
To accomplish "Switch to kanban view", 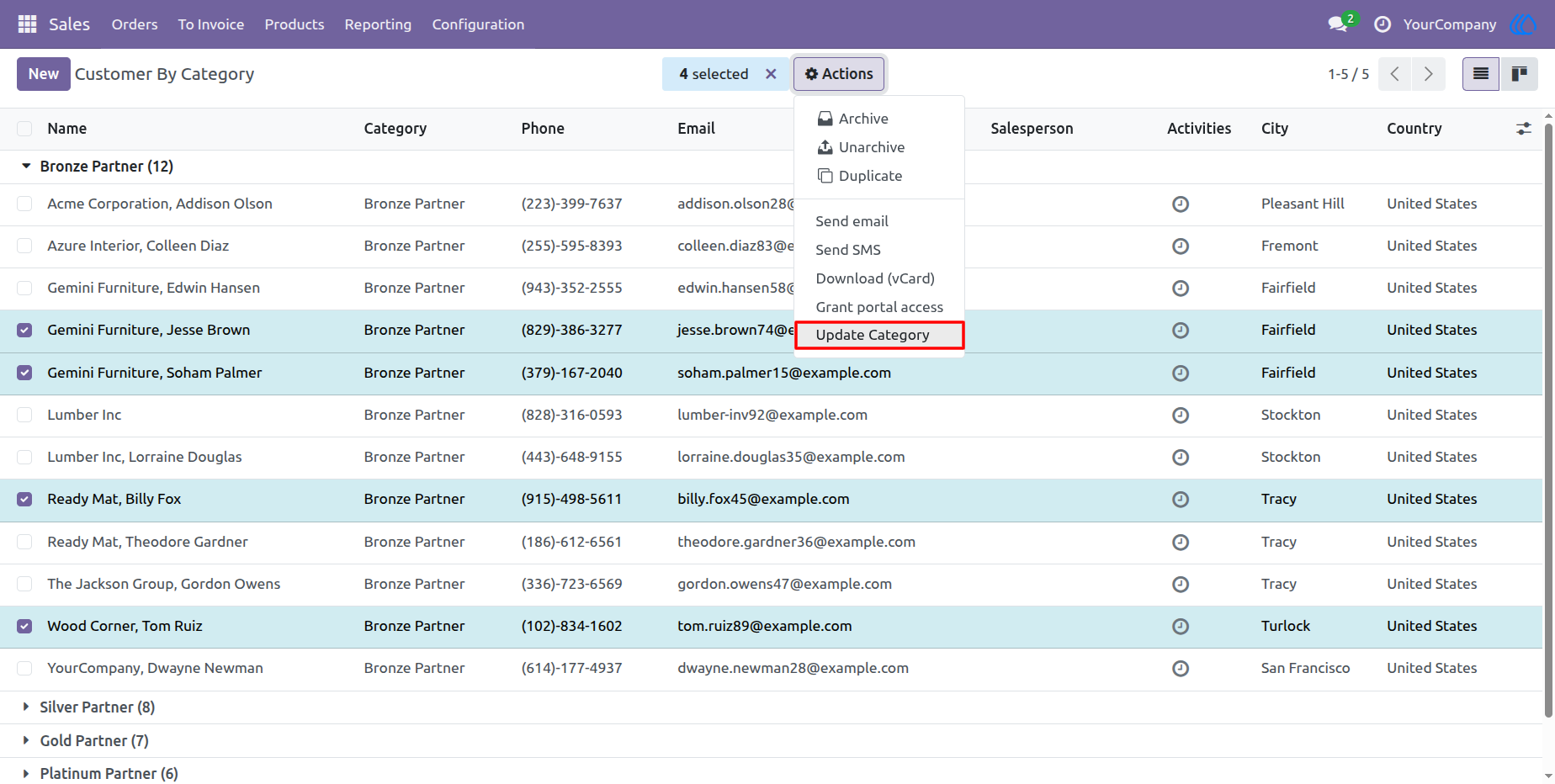I will pos(1519,74).
